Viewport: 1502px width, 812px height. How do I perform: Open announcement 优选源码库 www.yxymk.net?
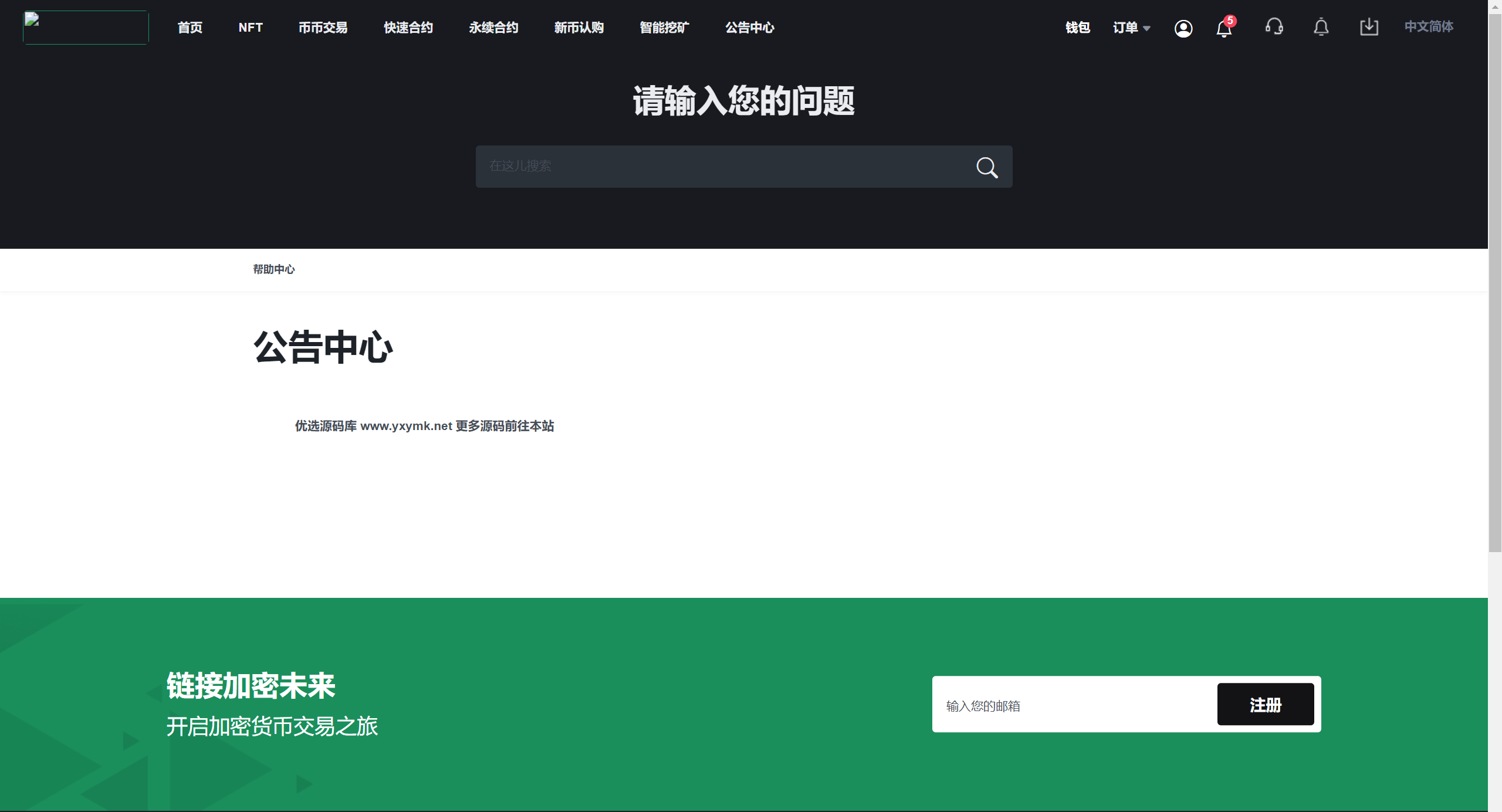pos(424,426)
